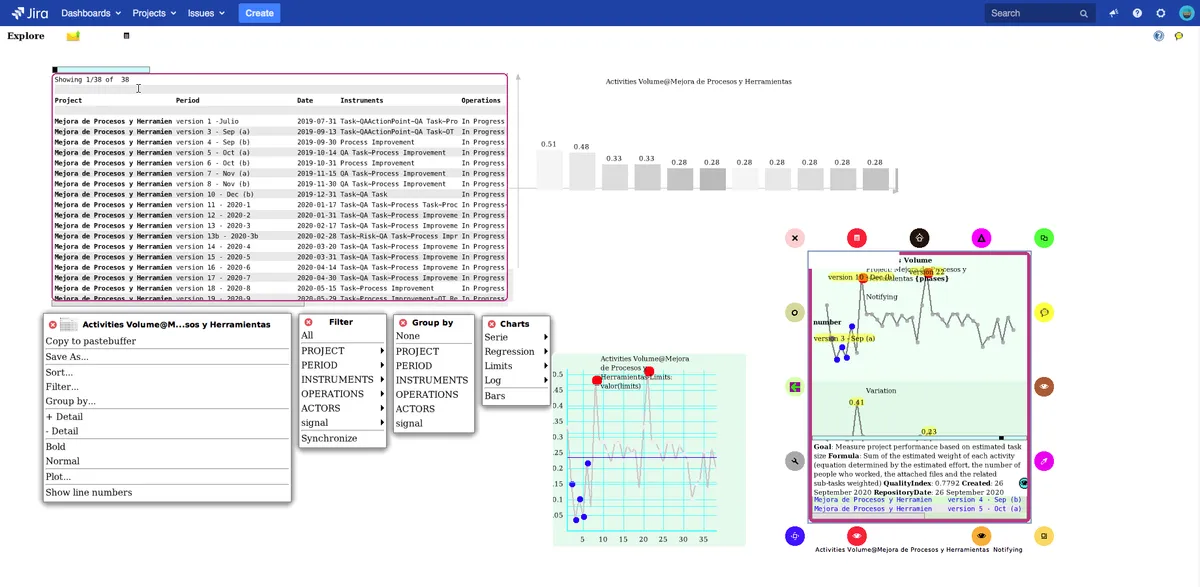Click the yellow speech bubble icon below header

pyautogui.click(x=1179, y=36)
